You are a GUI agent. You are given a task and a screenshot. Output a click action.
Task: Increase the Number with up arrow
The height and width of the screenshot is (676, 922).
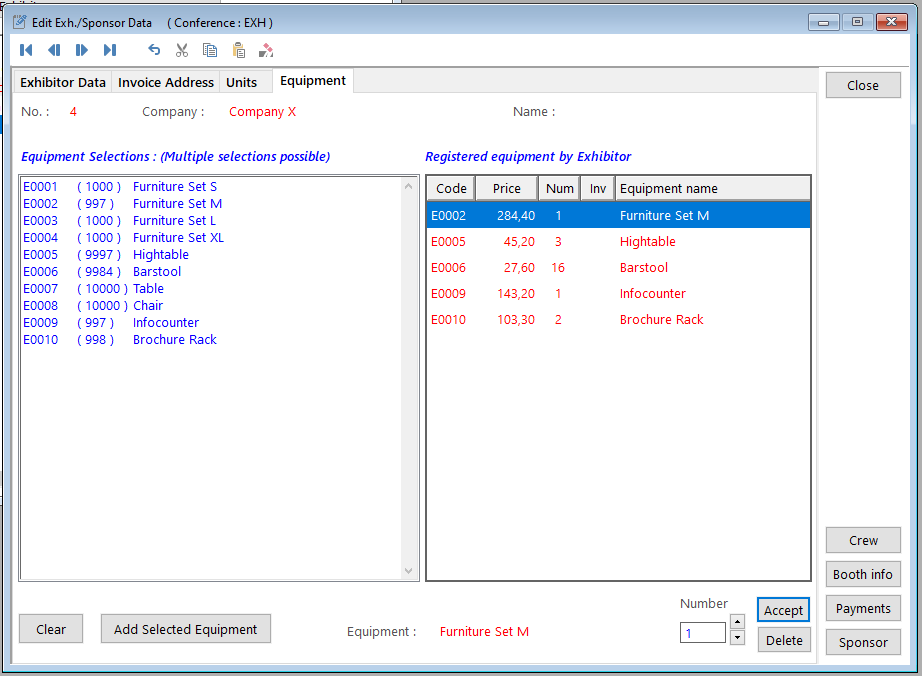[737, 622]
